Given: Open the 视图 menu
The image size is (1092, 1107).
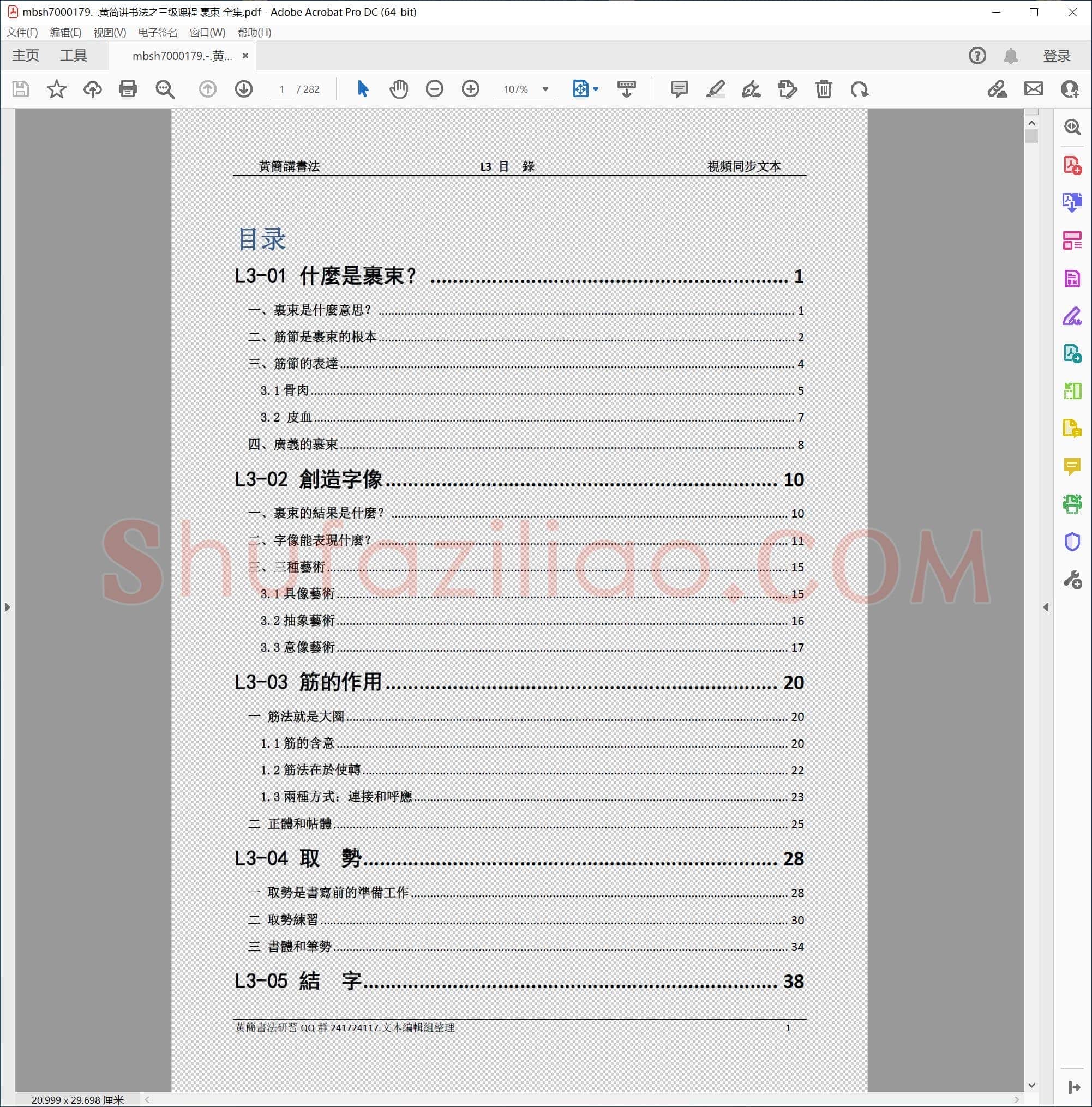Looking at the screenshot, I should click(110, 33).
